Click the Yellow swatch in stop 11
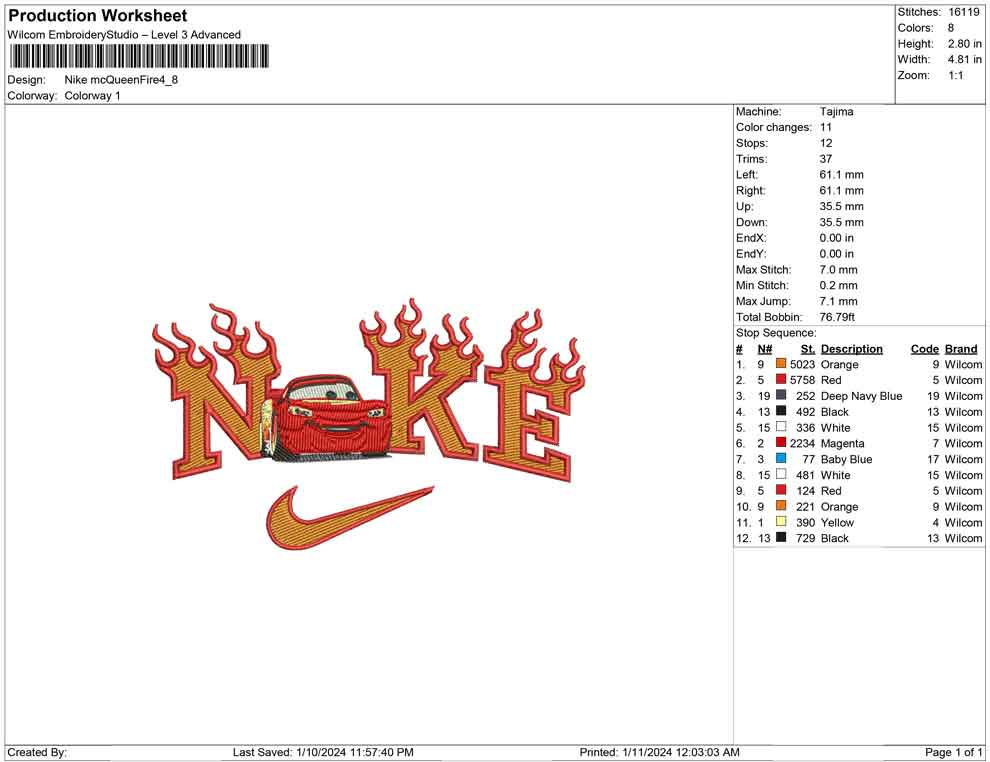The width and height of the screenshot is (990, 762). pos(781,522)
